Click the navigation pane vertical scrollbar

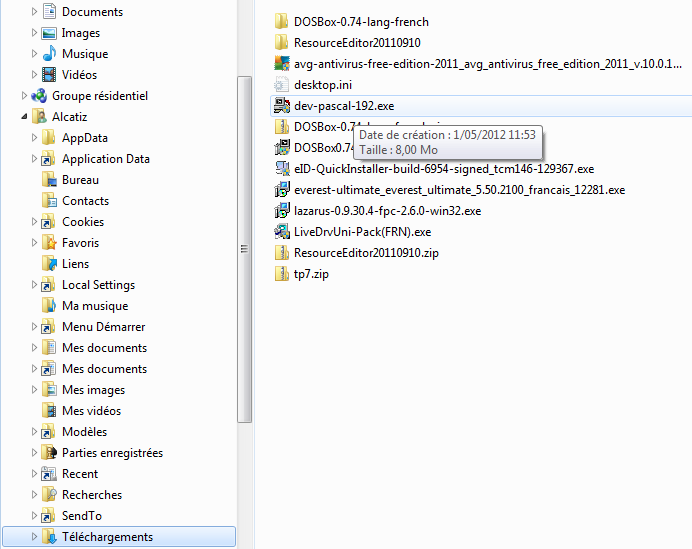(244, 250)
